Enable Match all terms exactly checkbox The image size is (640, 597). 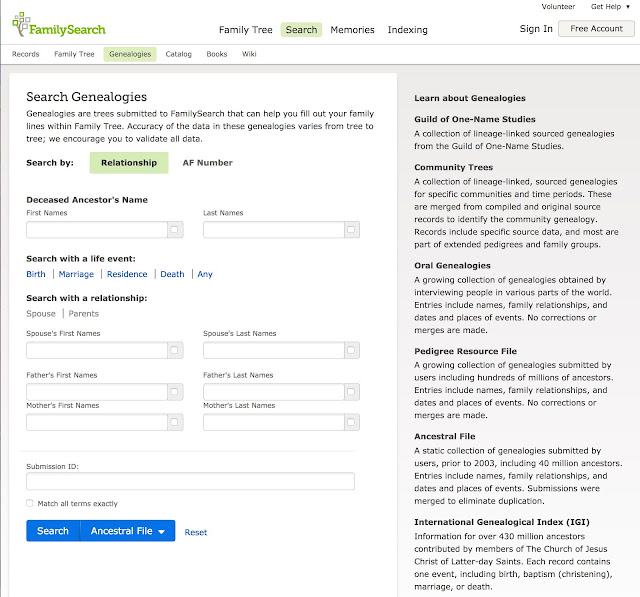coord(30,503)
